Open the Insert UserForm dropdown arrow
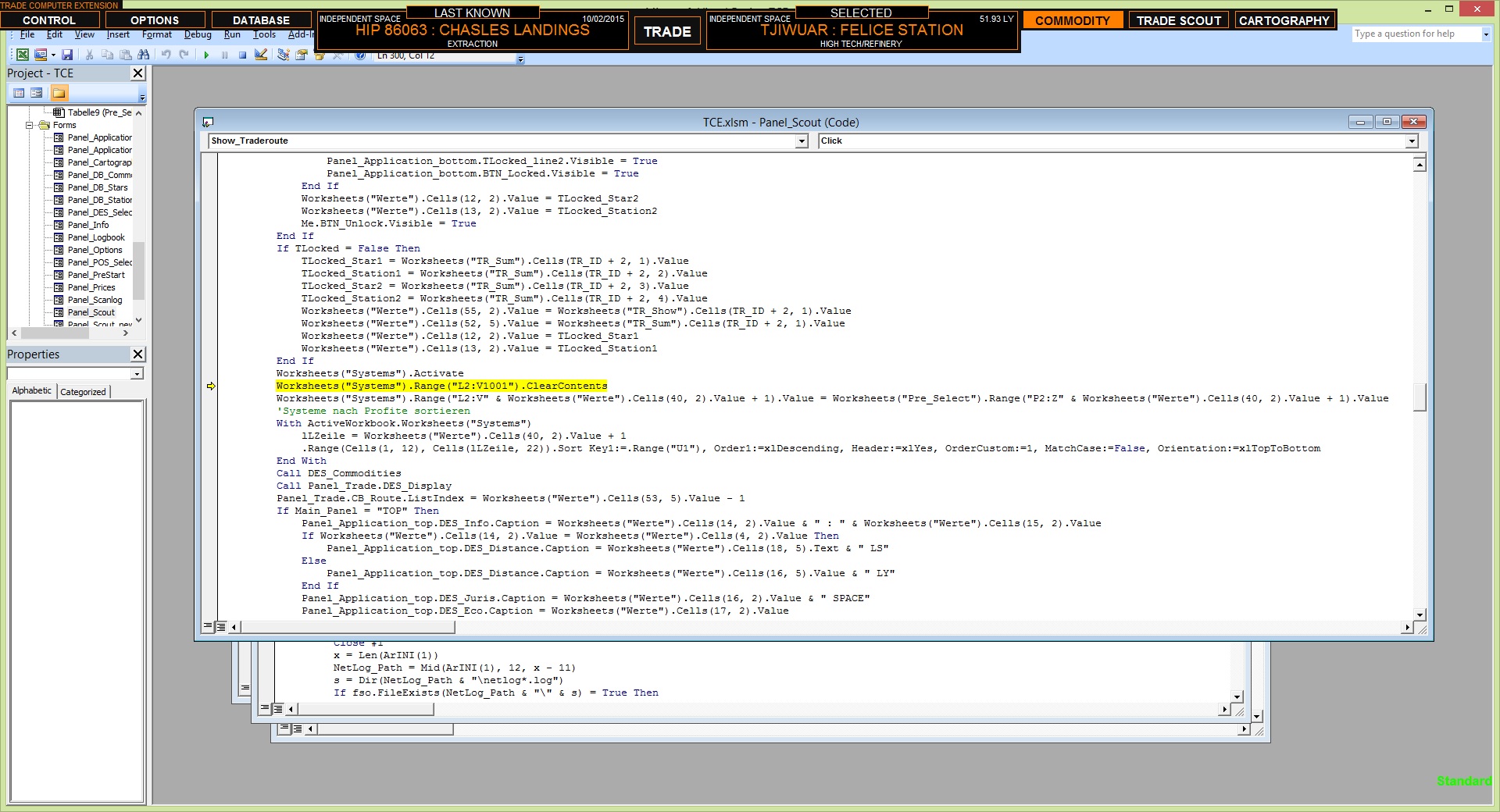The height and width of the screenshot is (812, 1500). 53,55
